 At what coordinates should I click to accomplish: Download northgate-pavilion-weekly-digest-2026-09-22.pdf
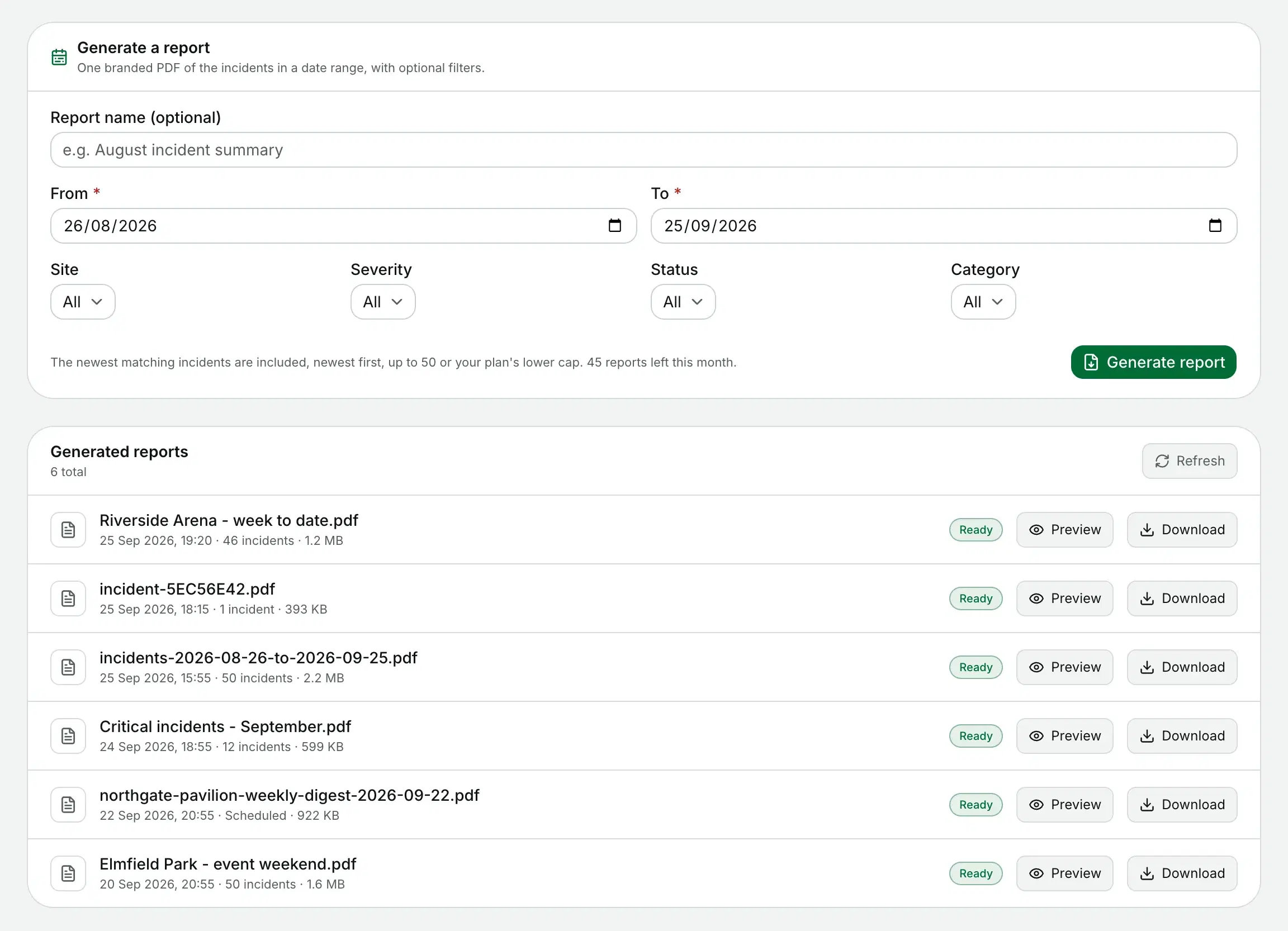pyautogui.click(x=1182, y=804)
